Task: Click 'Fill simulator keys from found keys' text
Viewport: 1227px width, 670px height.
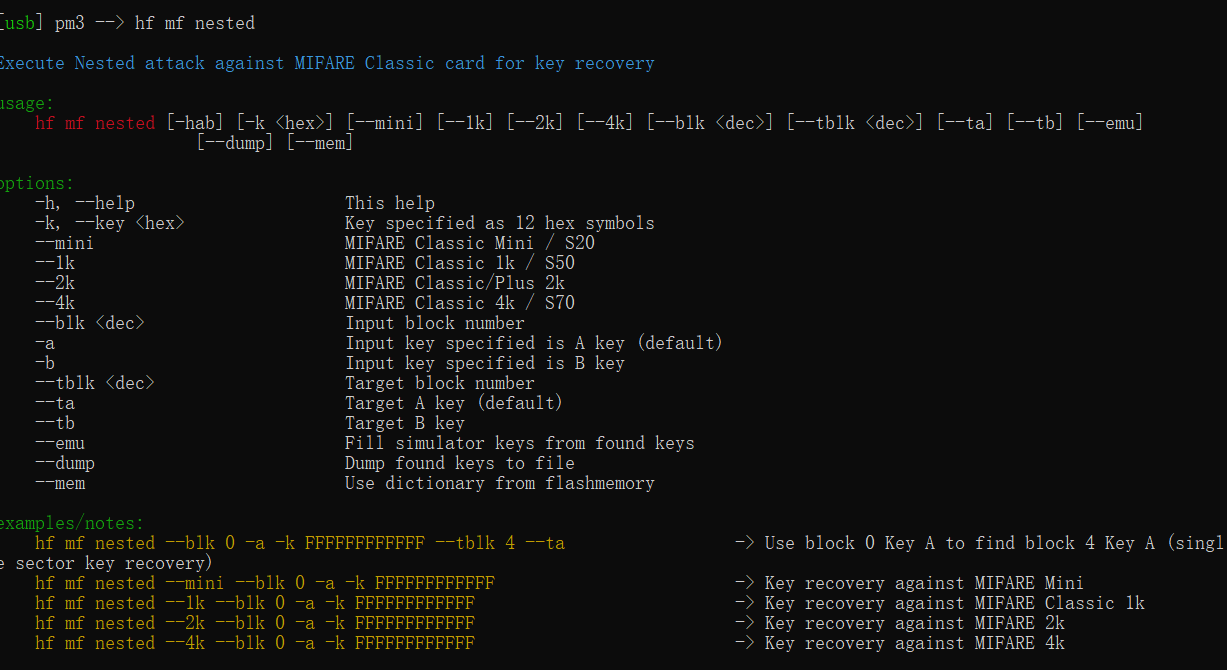Action: click(520, 443)
